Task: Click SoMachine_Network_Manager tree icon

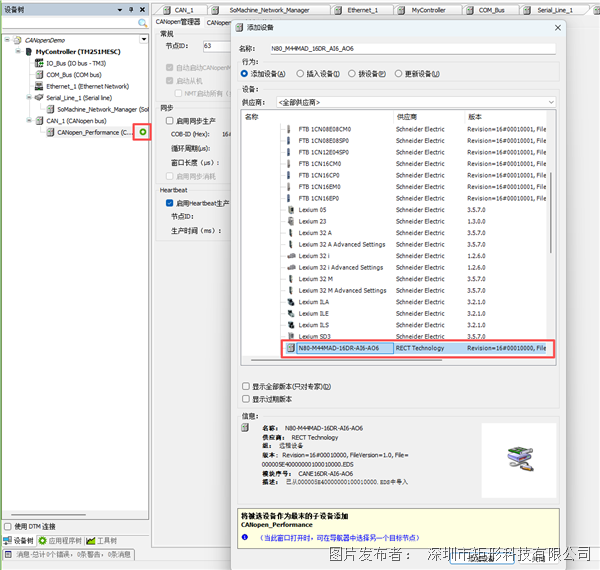Action: [x=50, y=109]
